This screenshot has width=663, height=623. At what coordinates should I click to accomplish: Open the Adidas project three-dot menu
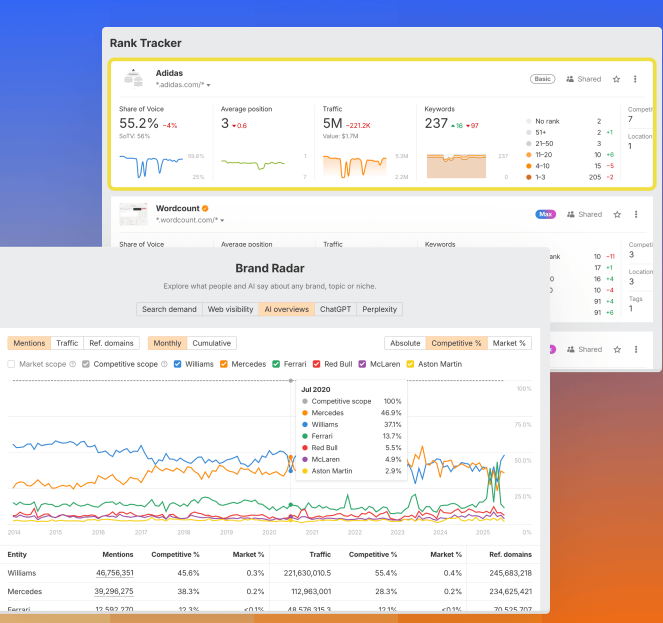point(635,79)
